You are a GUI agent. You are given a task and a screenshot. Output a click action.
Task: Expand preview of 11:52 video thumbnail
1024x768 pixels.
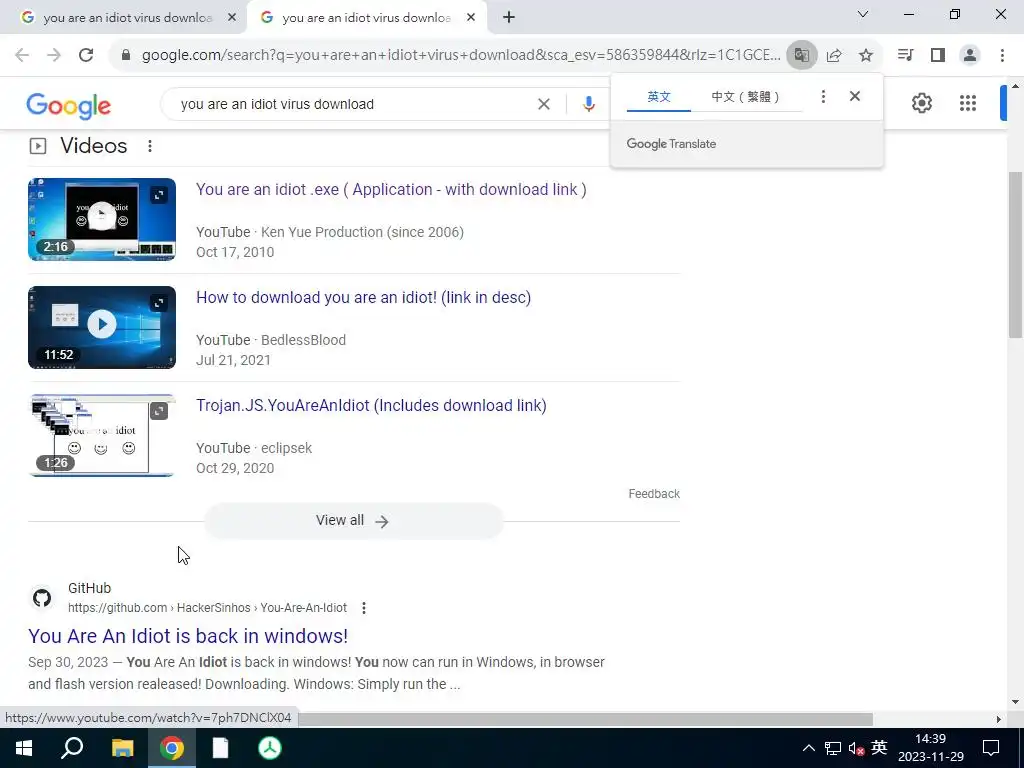pos(159,302)
